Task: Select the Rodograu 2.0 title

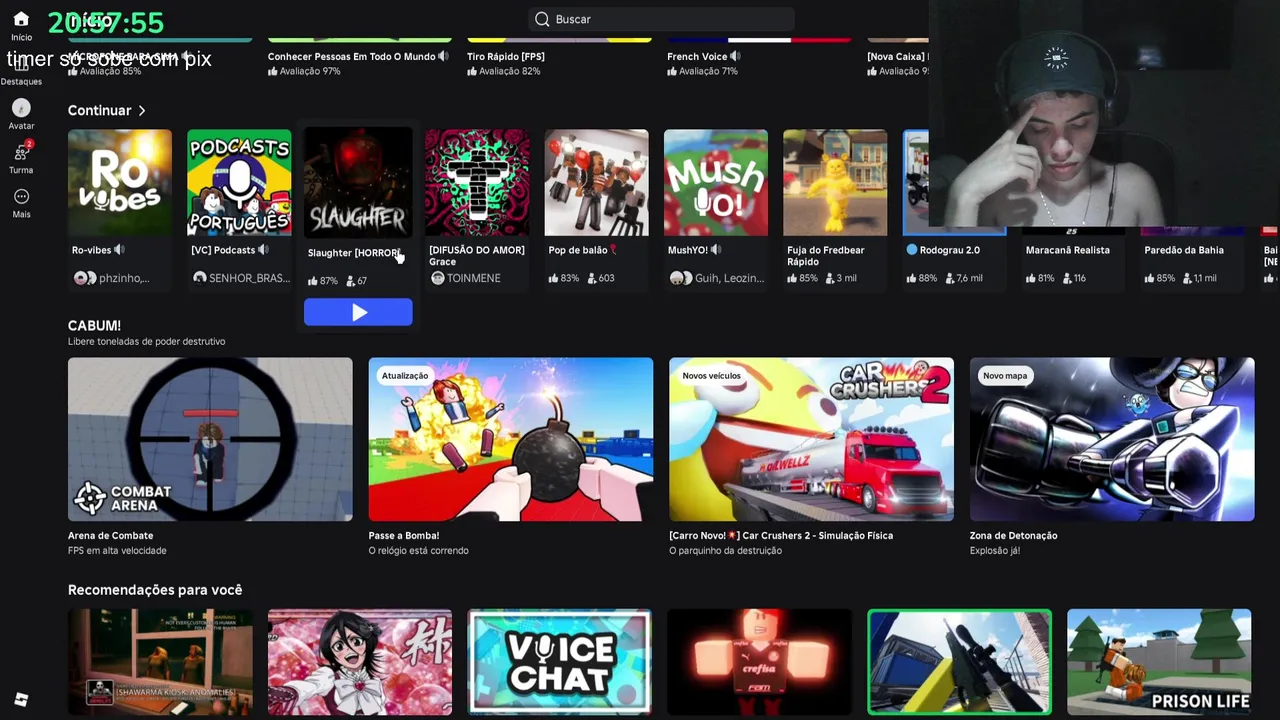Action: tap(950, 250)
